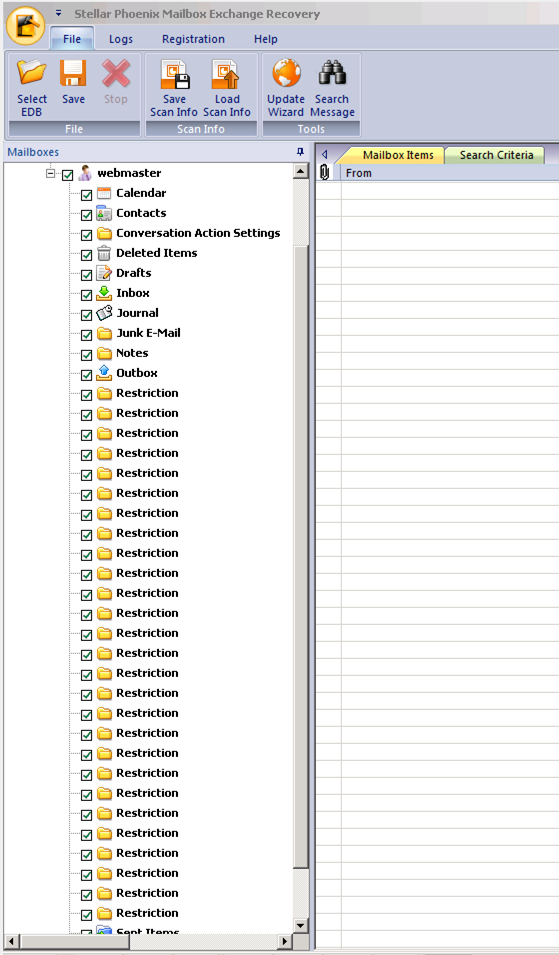Toggle the Junk E-Mail checkbox
Viewport: 559px width, 955px height.
(86, 335)
